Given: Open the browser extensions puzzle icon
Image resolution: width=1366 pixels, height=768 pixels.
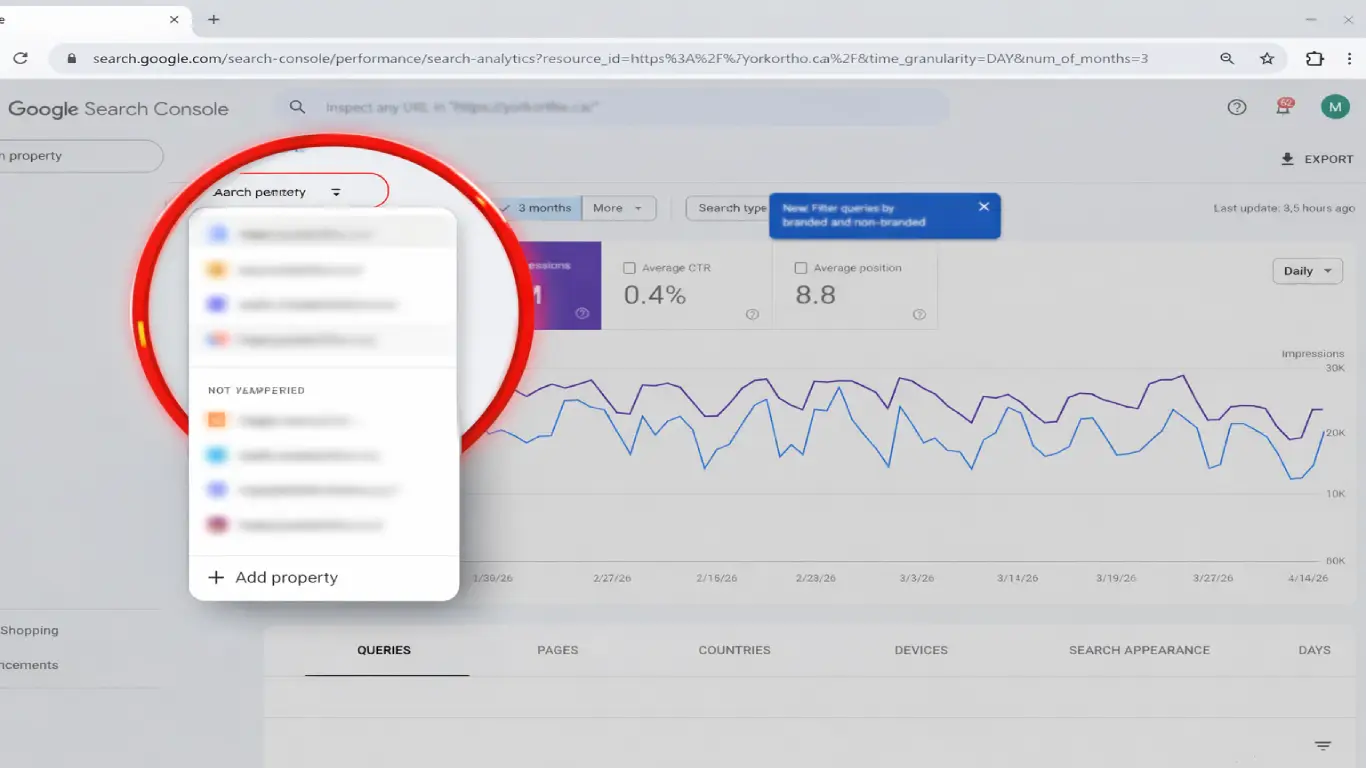Looking at the screenshot, I should click(1315, 59).
